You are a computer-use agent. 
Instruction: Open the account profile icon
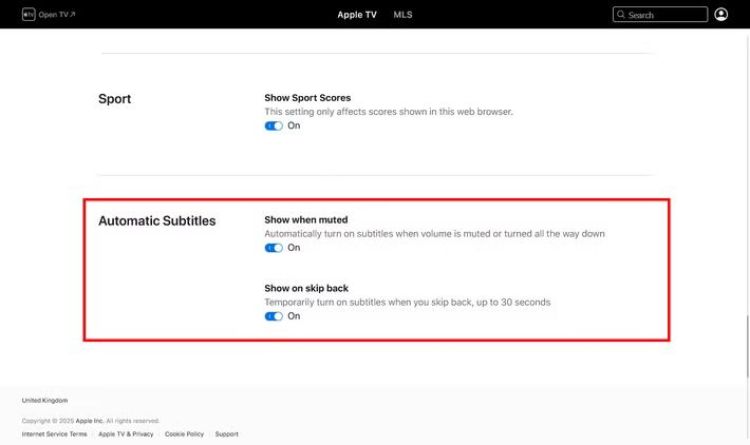pyautogui.click(x=721, y=15)
